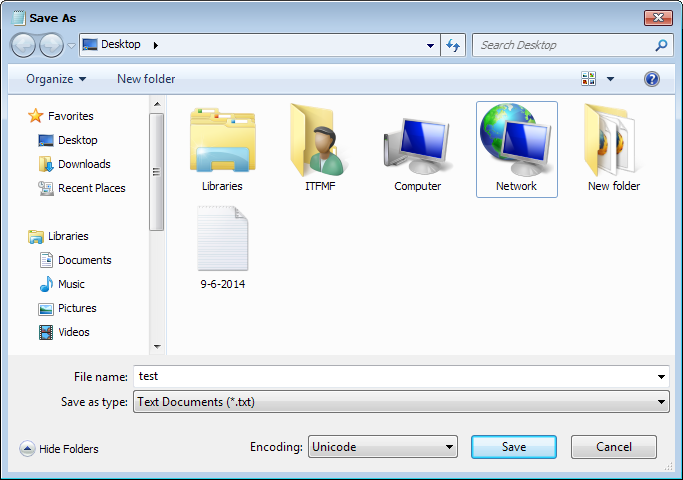683x480 pixels.
Task: Click New folder in the toolbar
Action: coord(146,79)
